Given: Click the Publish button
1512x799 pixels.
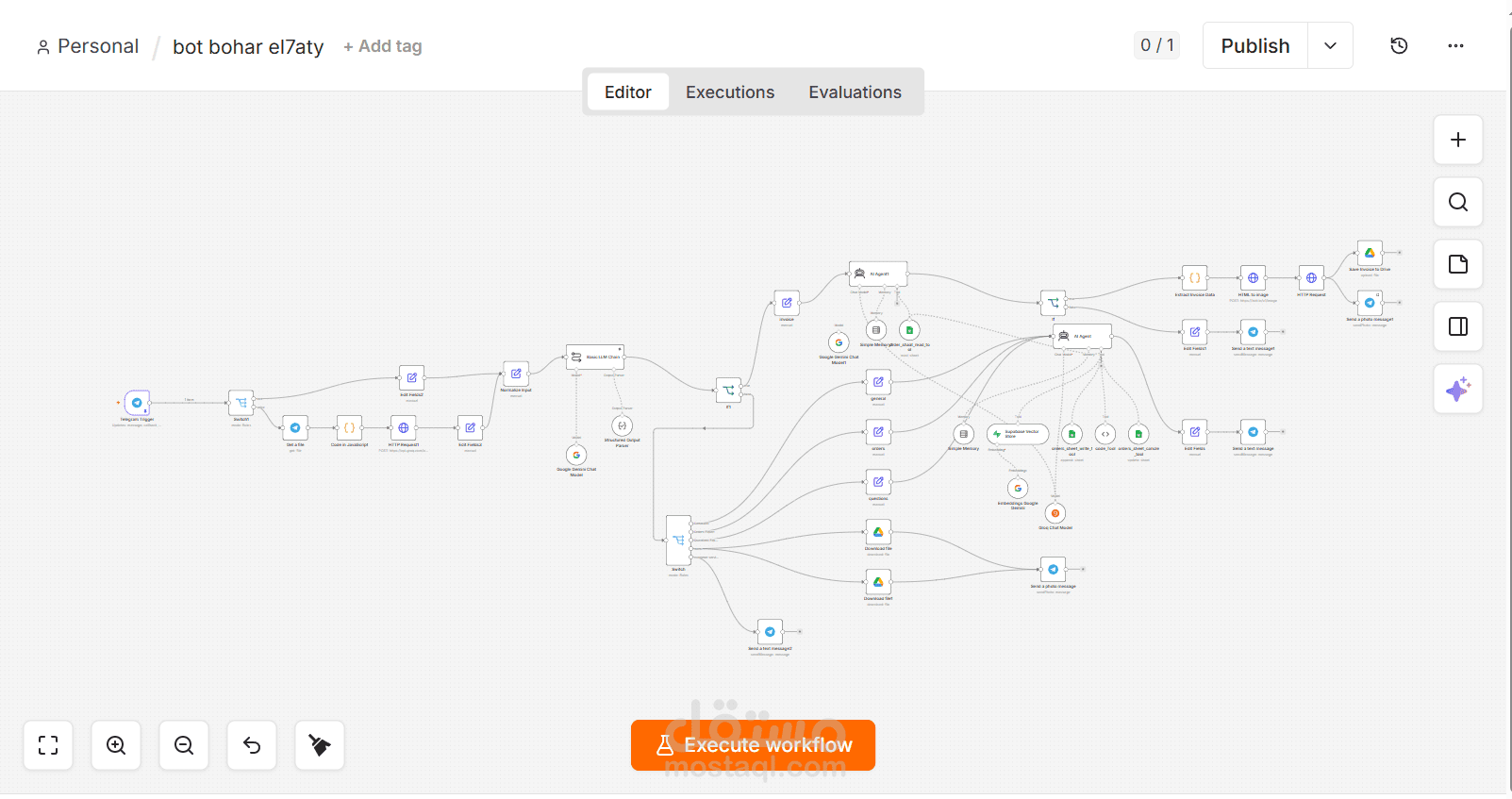Looking at the screenshot, I should [1255, 45].
